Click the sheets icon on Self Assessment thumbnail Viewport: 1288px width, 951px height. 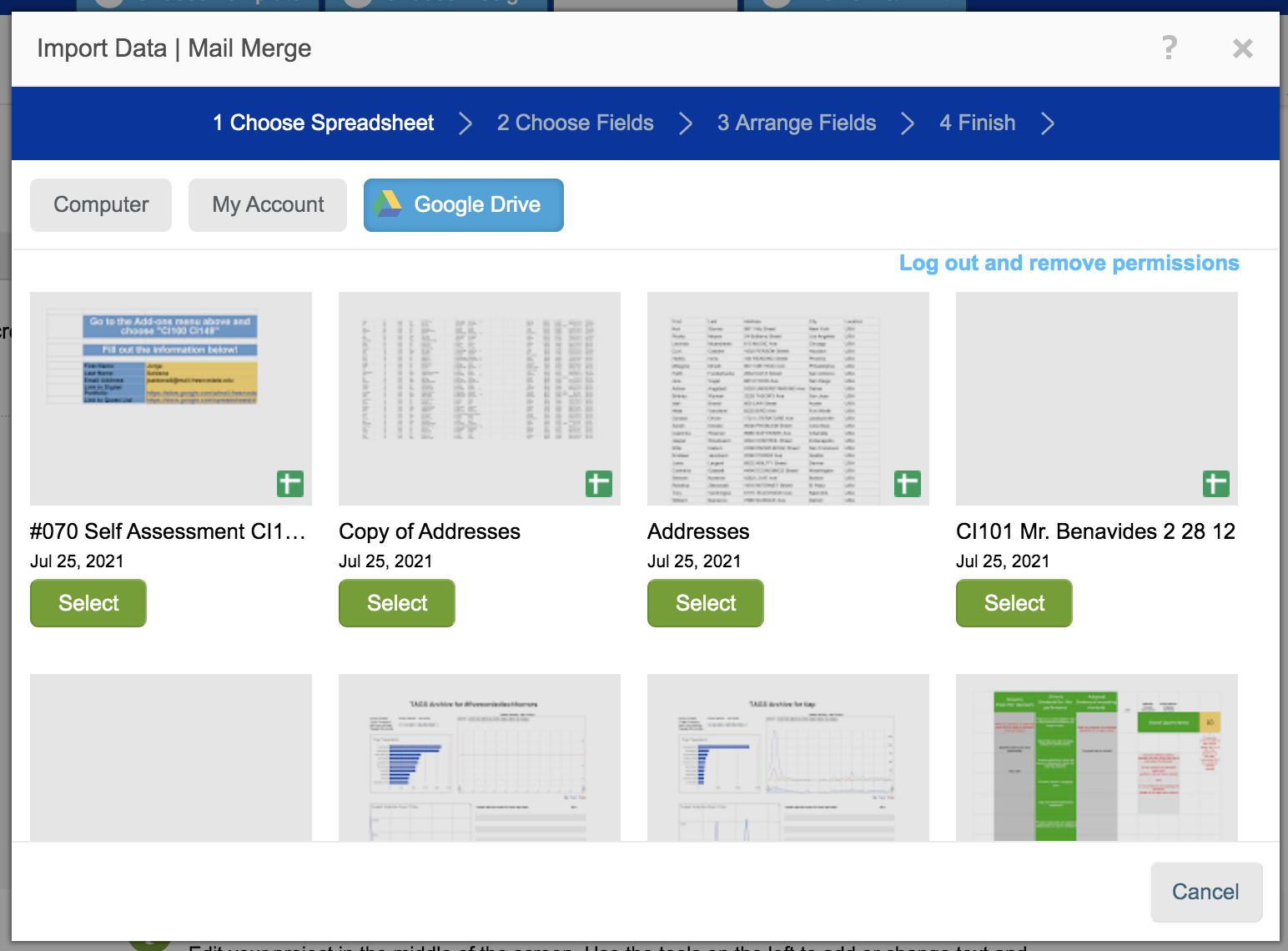pyautogui.click(x=290, y=484)
